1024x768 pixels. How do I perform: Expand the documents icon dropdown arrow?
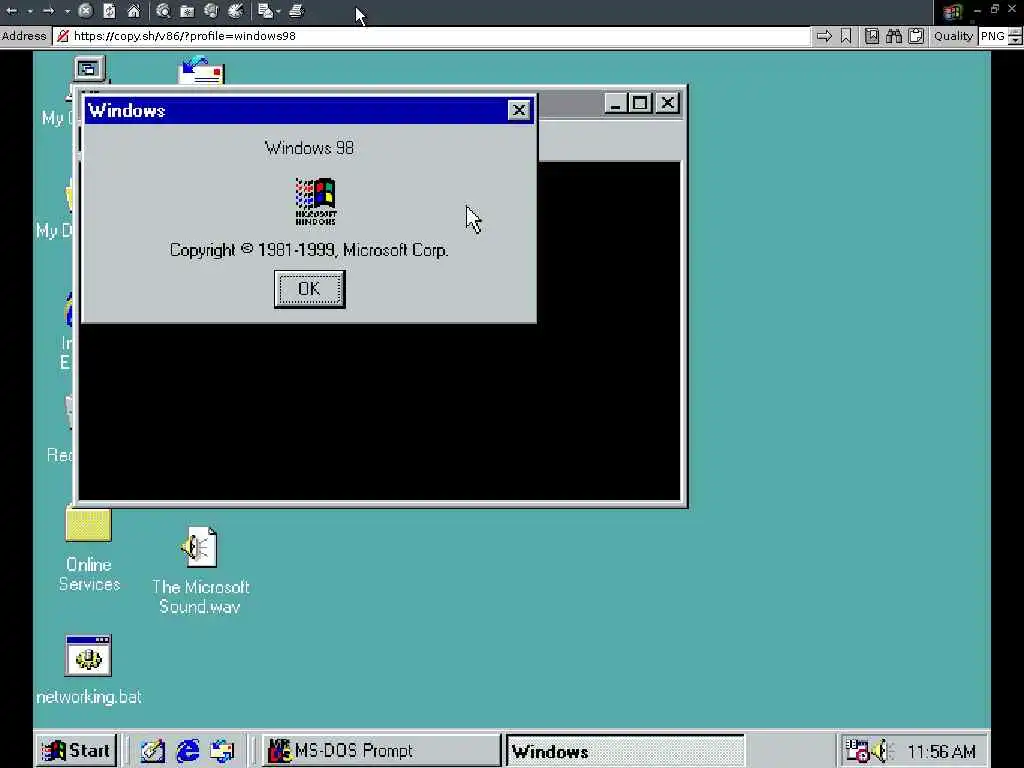tap(279, 11)
